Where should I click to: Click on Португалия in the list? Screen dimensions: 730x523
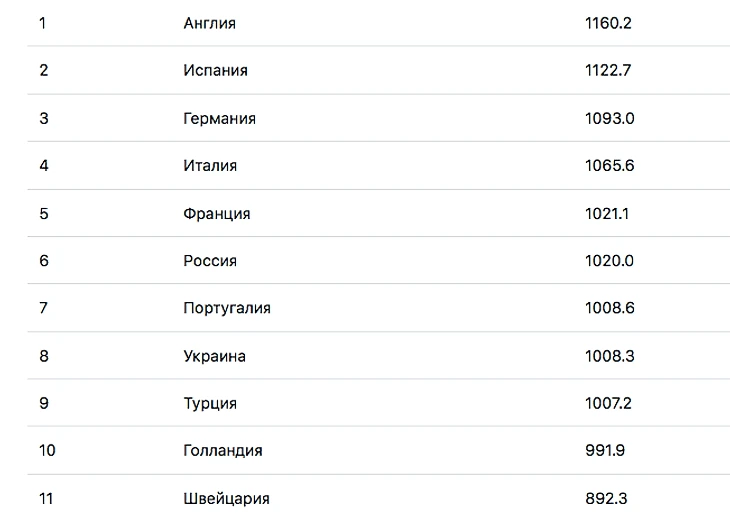pyautogui.click(x=227, y=308)
